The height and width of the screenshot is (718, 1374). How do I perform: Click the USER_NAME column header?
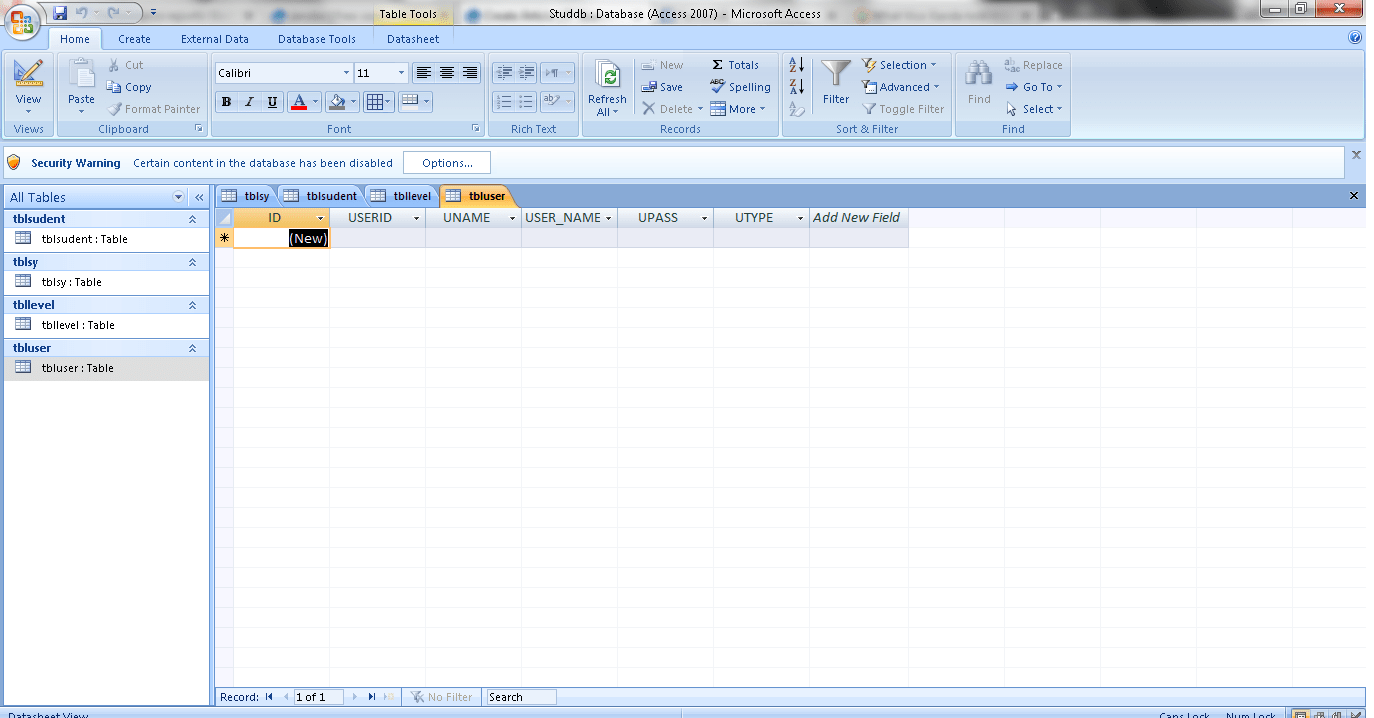pos(569,218)
